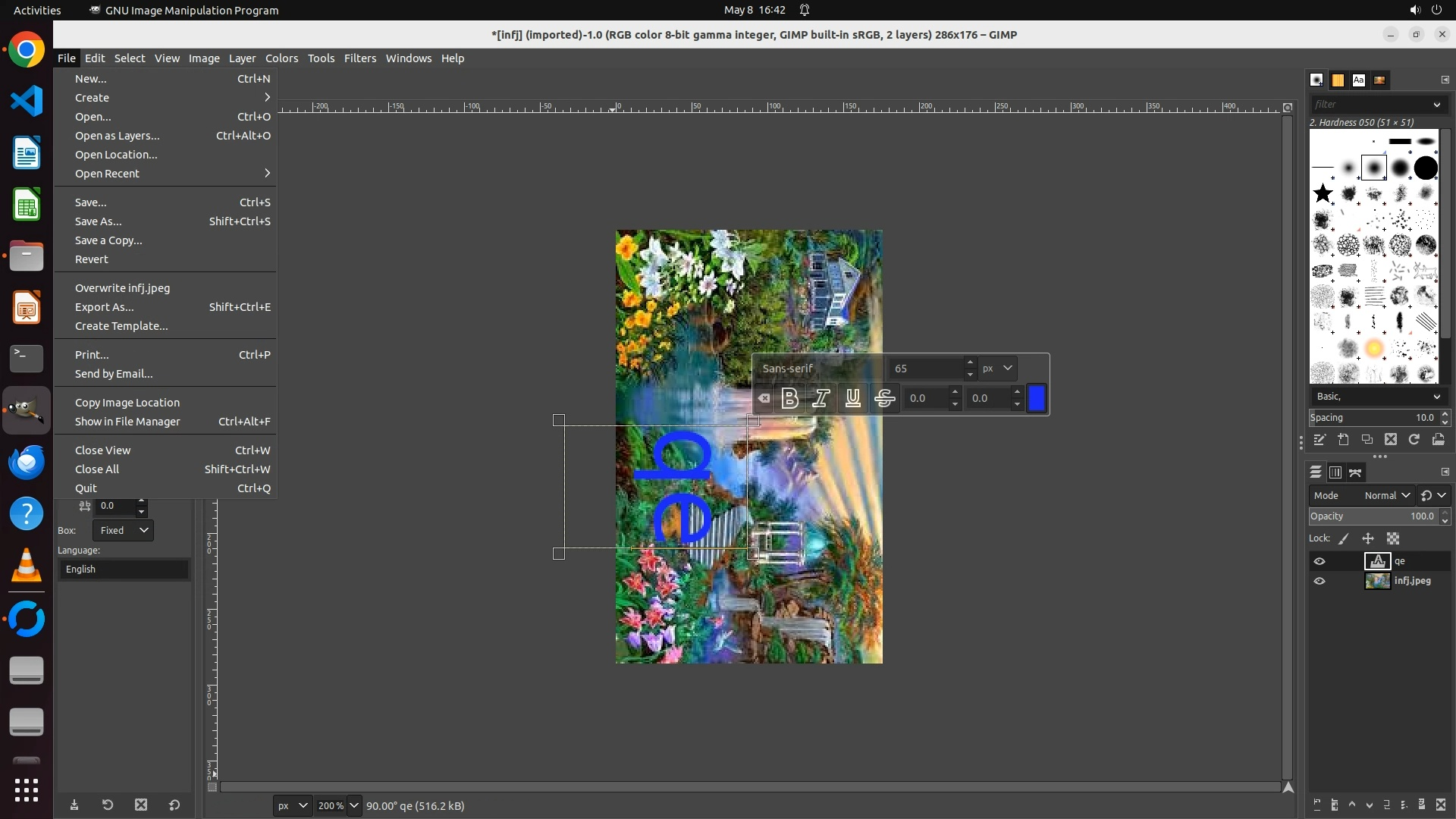Viewport: 1456px width, 819px height.
Task: Toggle strikethrough in text toolbar
Action: click(x=884, y=398)
